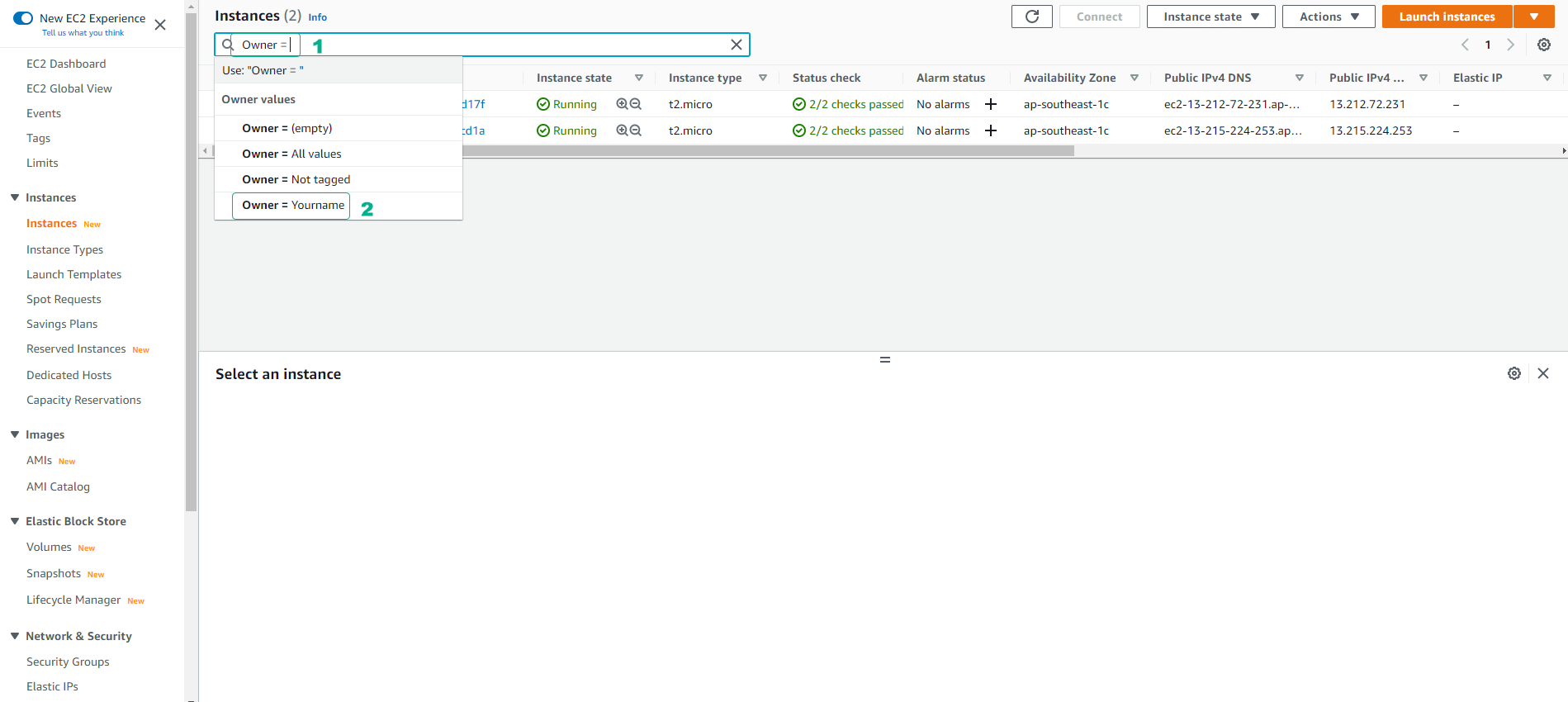Viewport: 1568px width, 702px height.
Task: Open Spot Requests page
Action: coord(64,299)
